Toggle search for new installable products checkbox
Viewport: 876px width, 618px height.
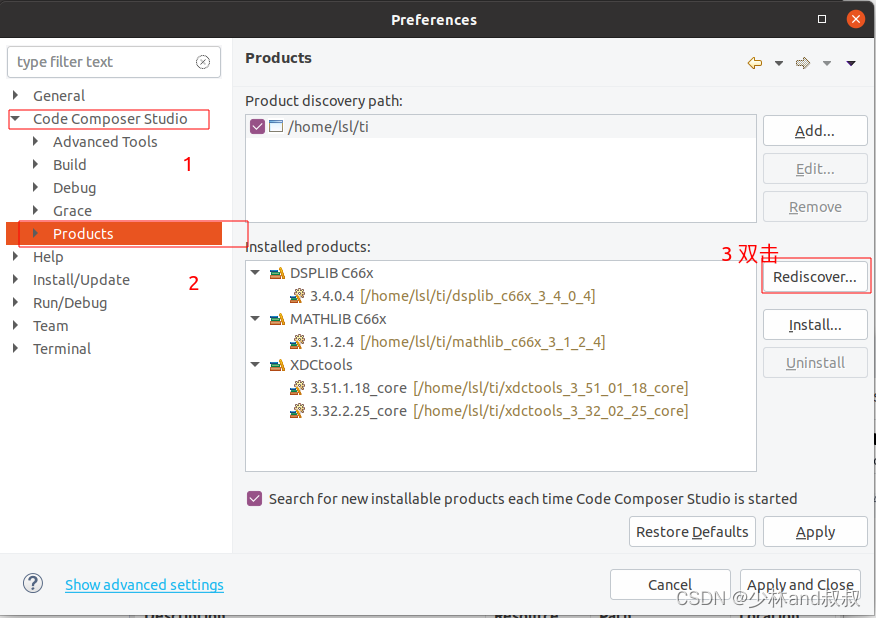(x=254, y=498)
